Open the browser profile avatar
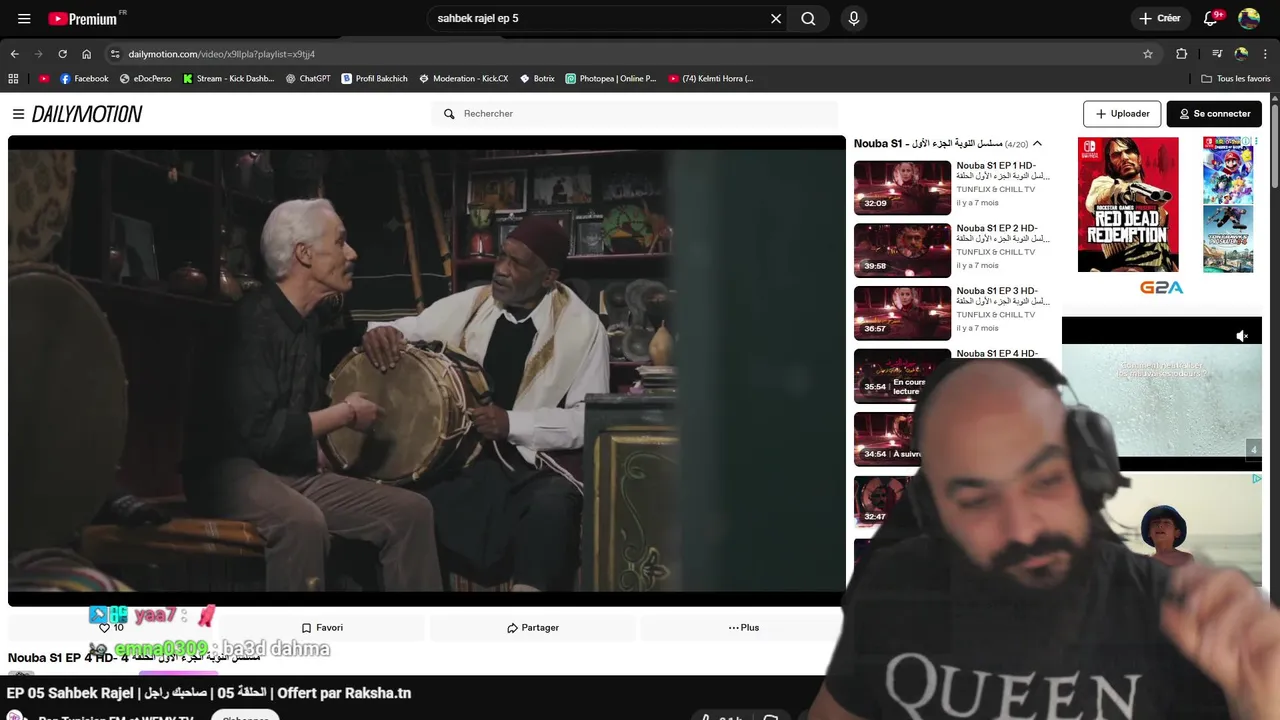The image size is (1280, 720). tap(1241, 54)
